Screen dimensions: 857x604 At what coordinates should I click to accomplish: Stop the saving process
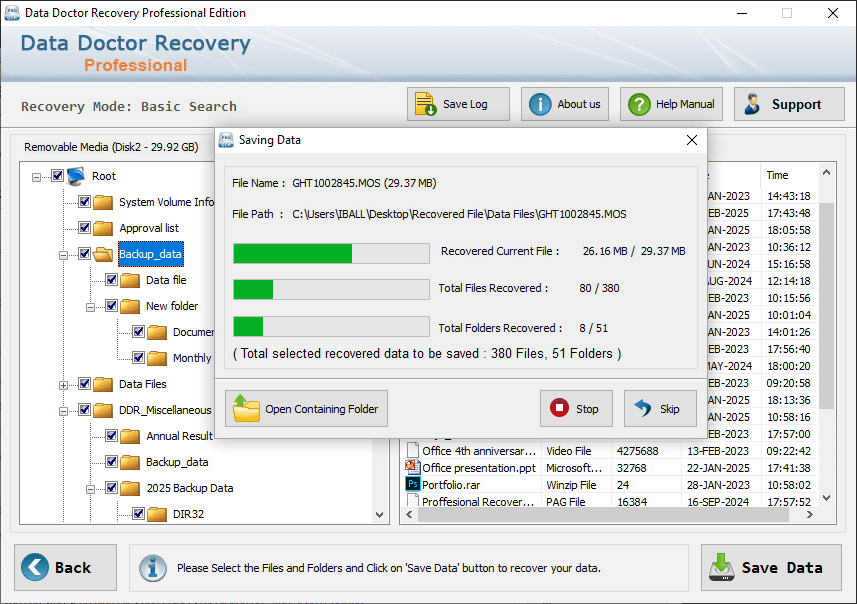(576, 408)
